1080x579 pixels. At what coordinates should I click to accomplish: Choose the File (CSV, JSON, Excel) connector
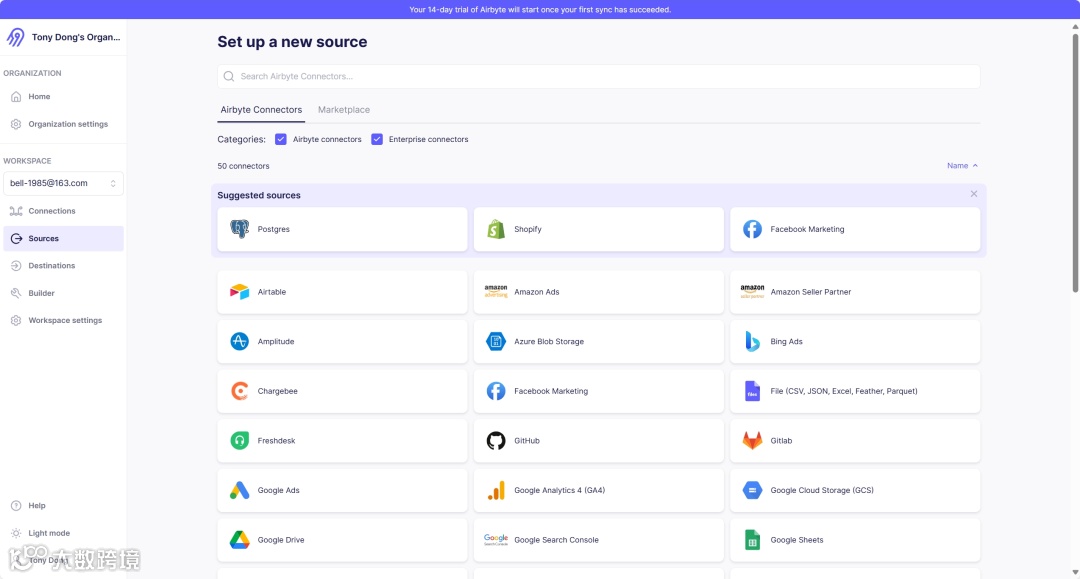pos(855,391)
